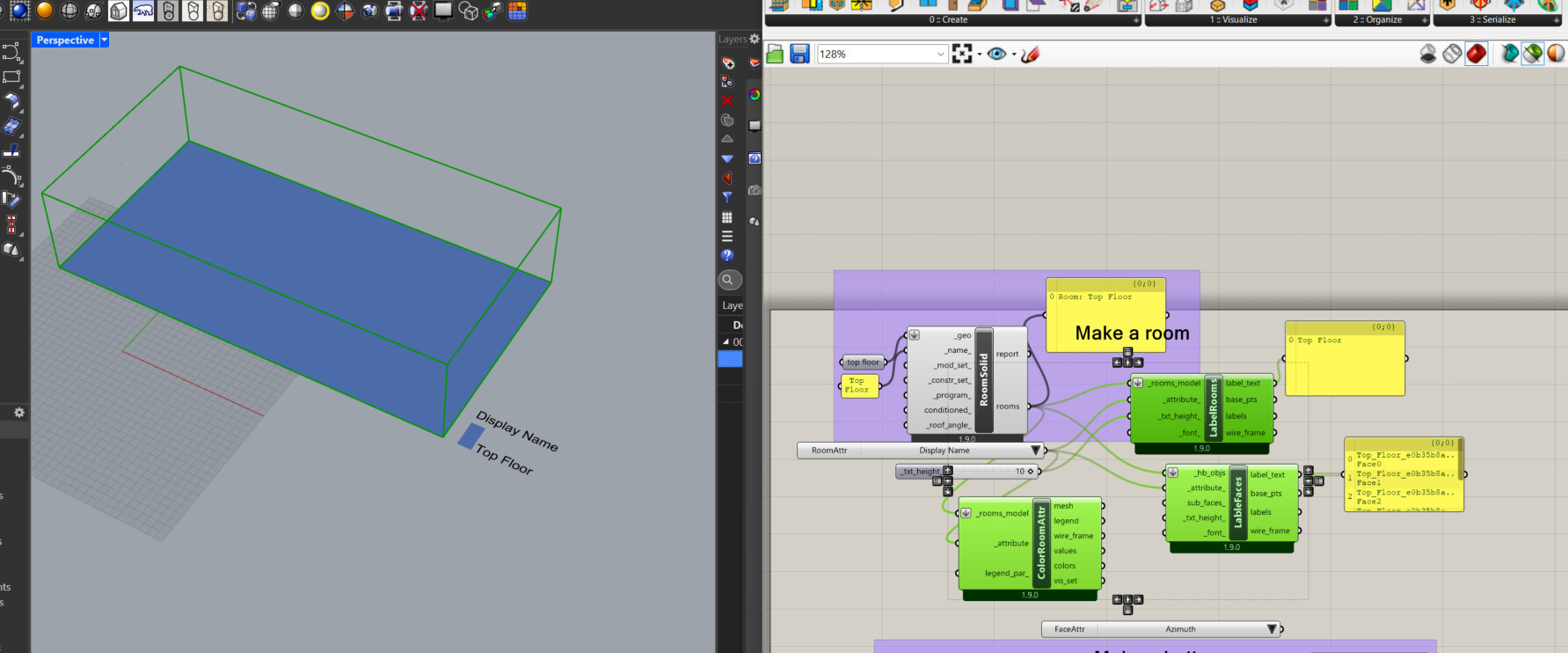1568x653 pixels.
Task: Toggle wireframe preview mode icon
Action: point(1452,55)
